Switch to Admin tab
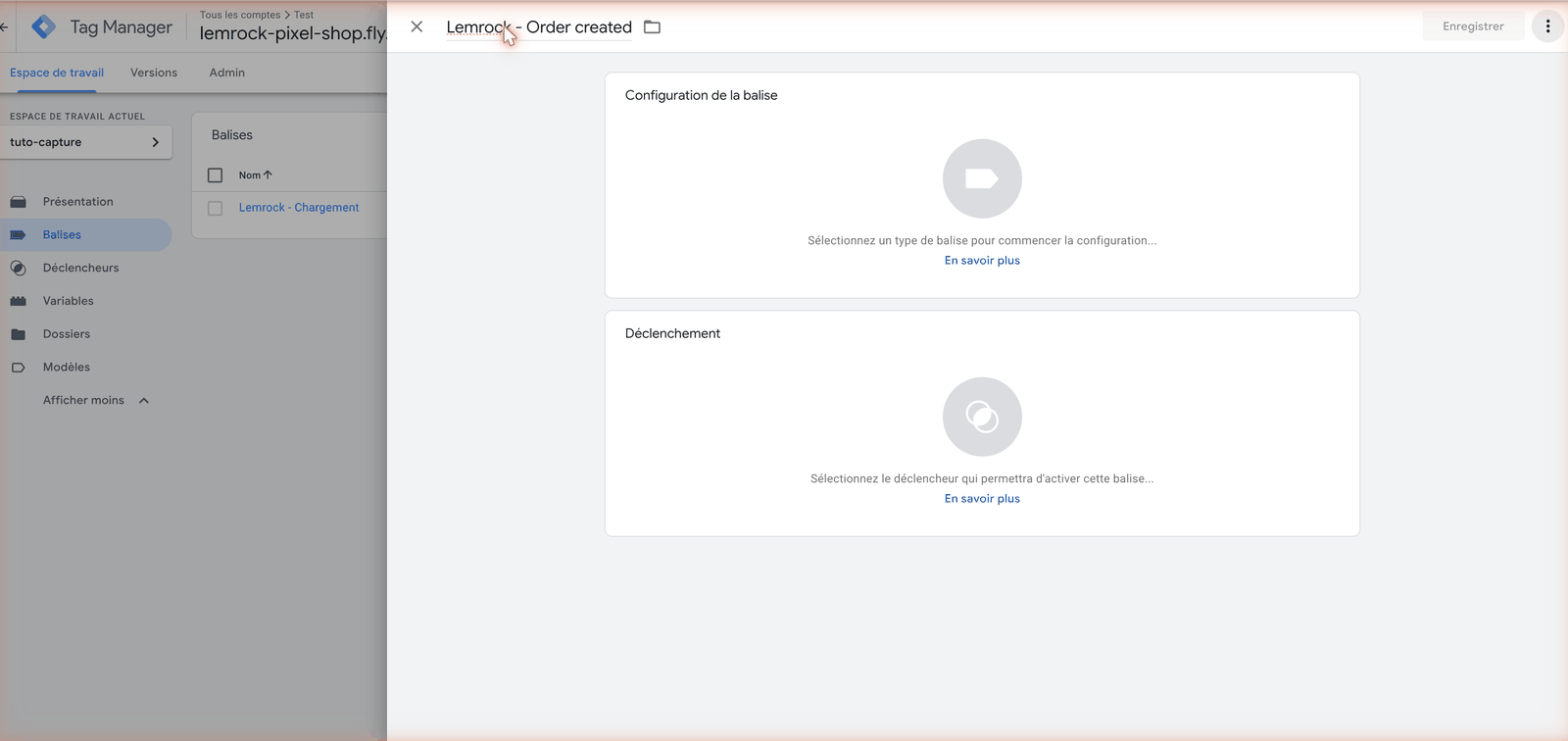The width and height of the screenshot is (1568, 741). 227,73
